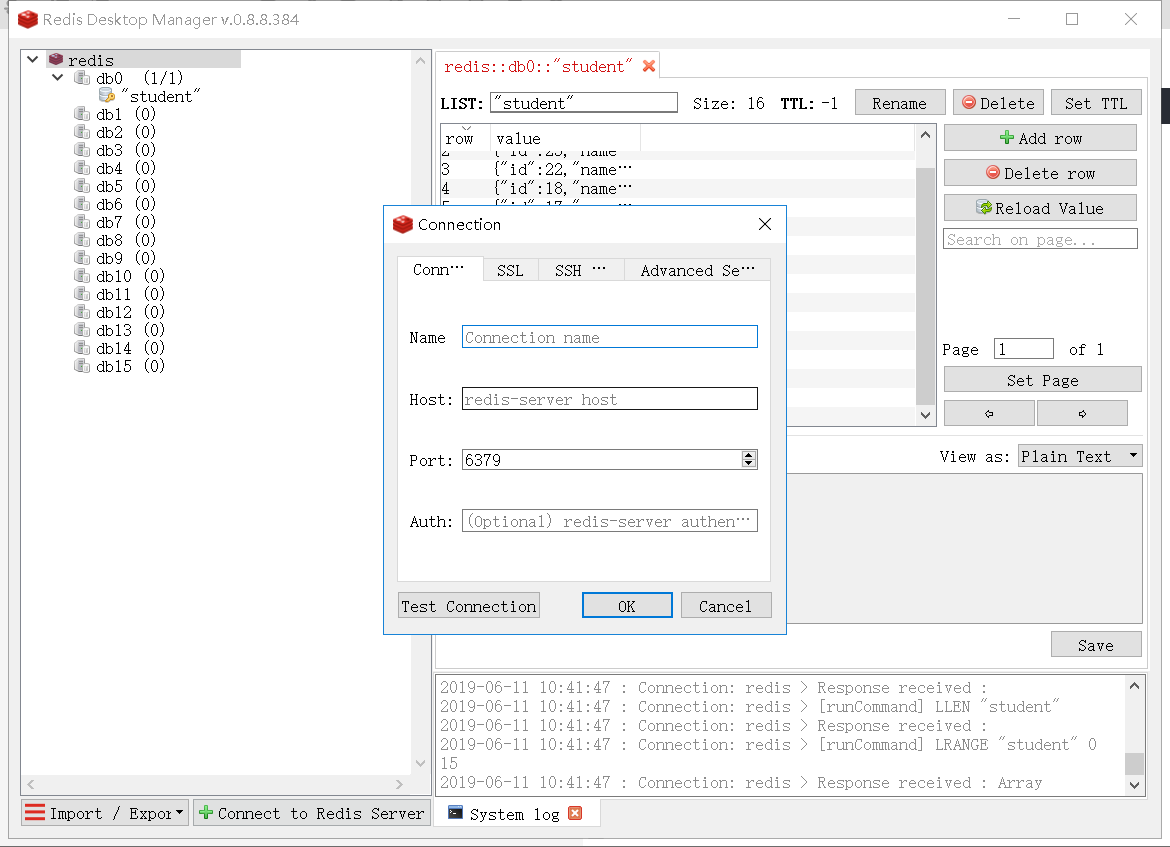Click the Add row button
1170x847 pixels.
[x=1040, y=138]
